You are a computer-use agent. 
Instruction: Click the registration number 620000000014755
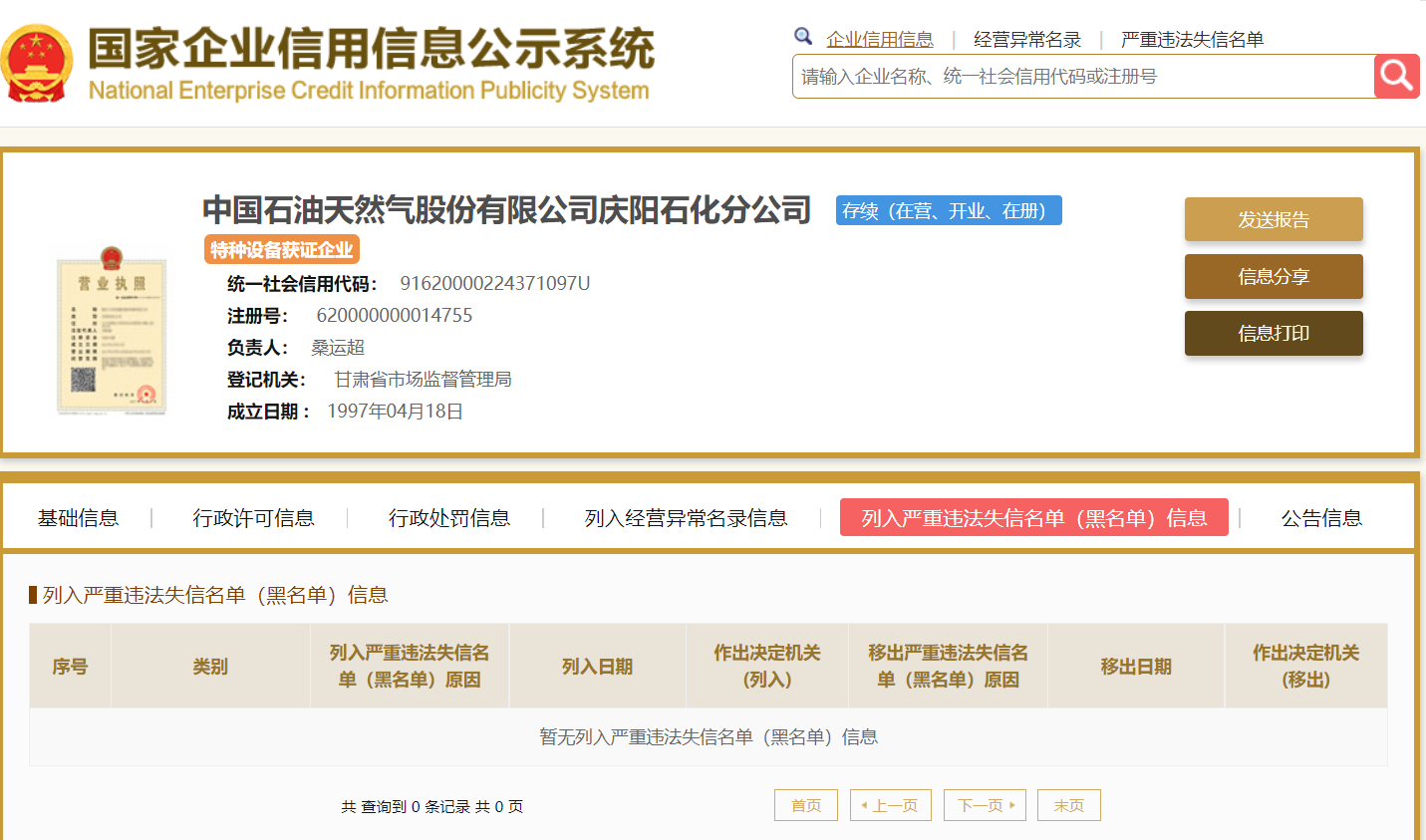(x=395, y=315)
